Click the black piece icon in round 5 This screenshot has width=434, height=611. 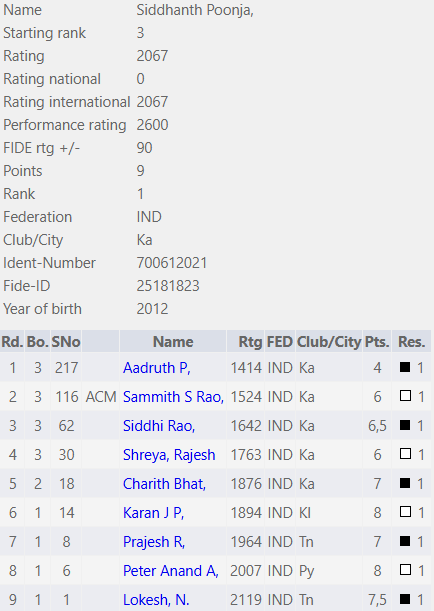pyautogui.click(x=405, y=483)
